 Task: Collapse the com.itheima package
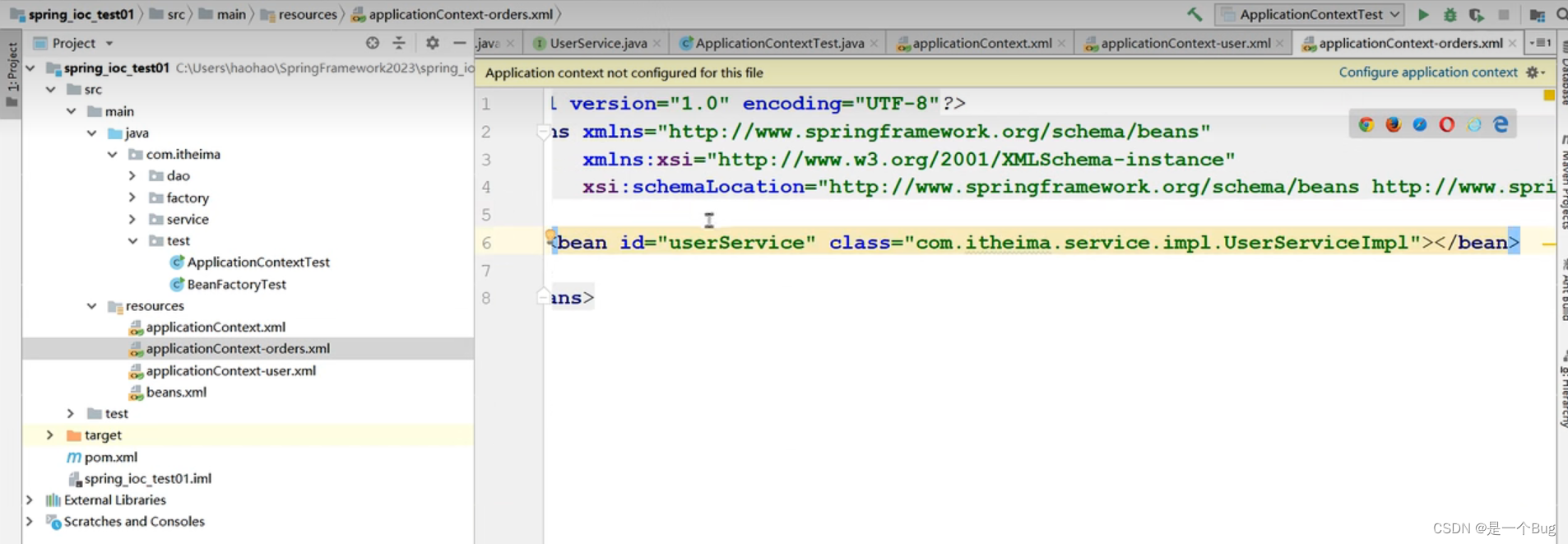click(113, 154)
